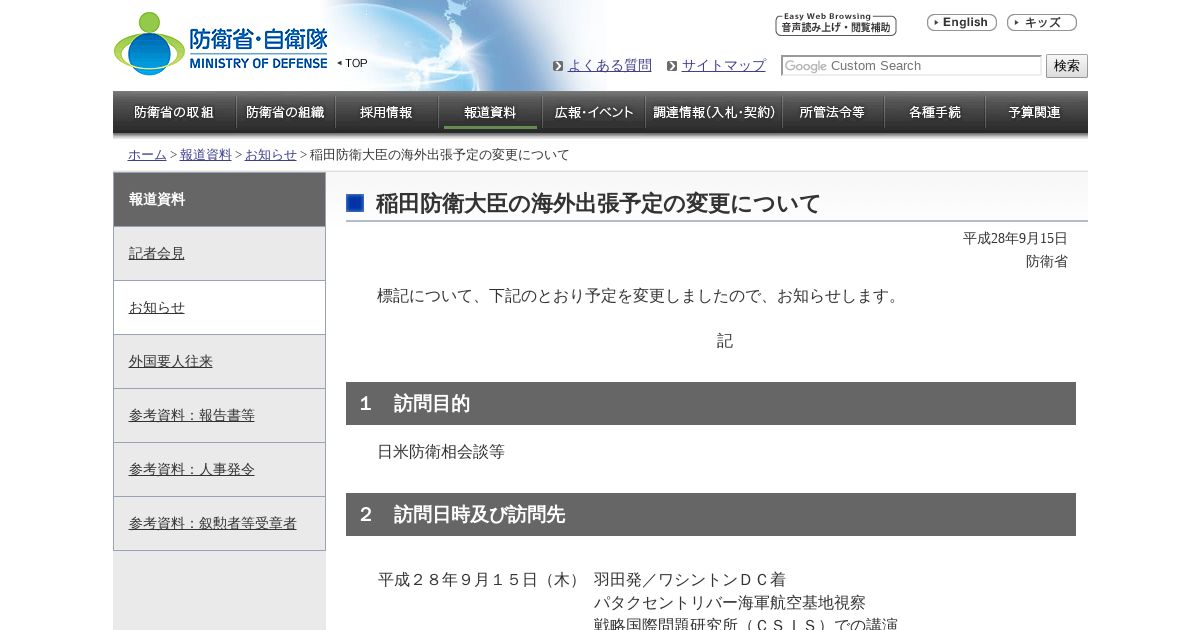Click the text パタクセントリバー海軍航空基地視察
The width and height of the screenshot is (1200, 630).
coord(730,603)
